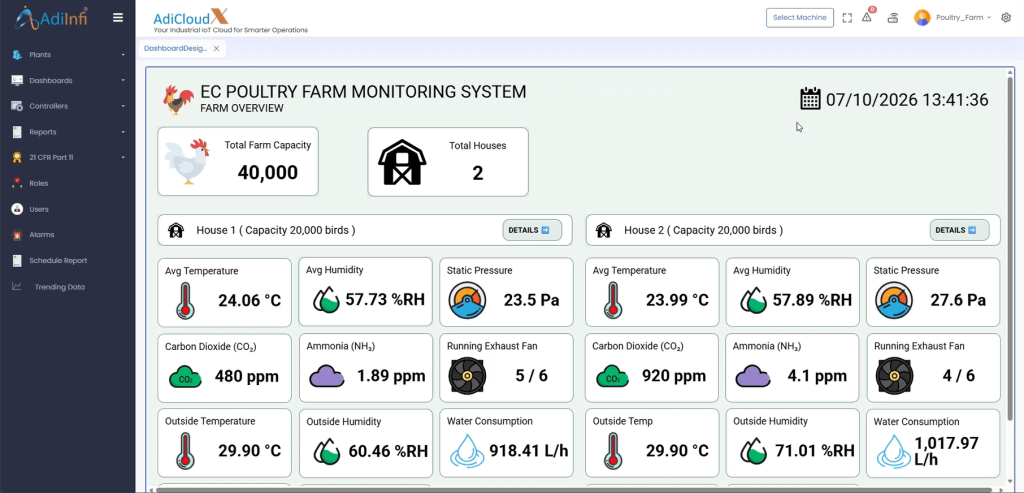Viewport: 1024px width, 493px height.
Task: Expand the Controllers menu arrow
Action: [x=123, y=106]
